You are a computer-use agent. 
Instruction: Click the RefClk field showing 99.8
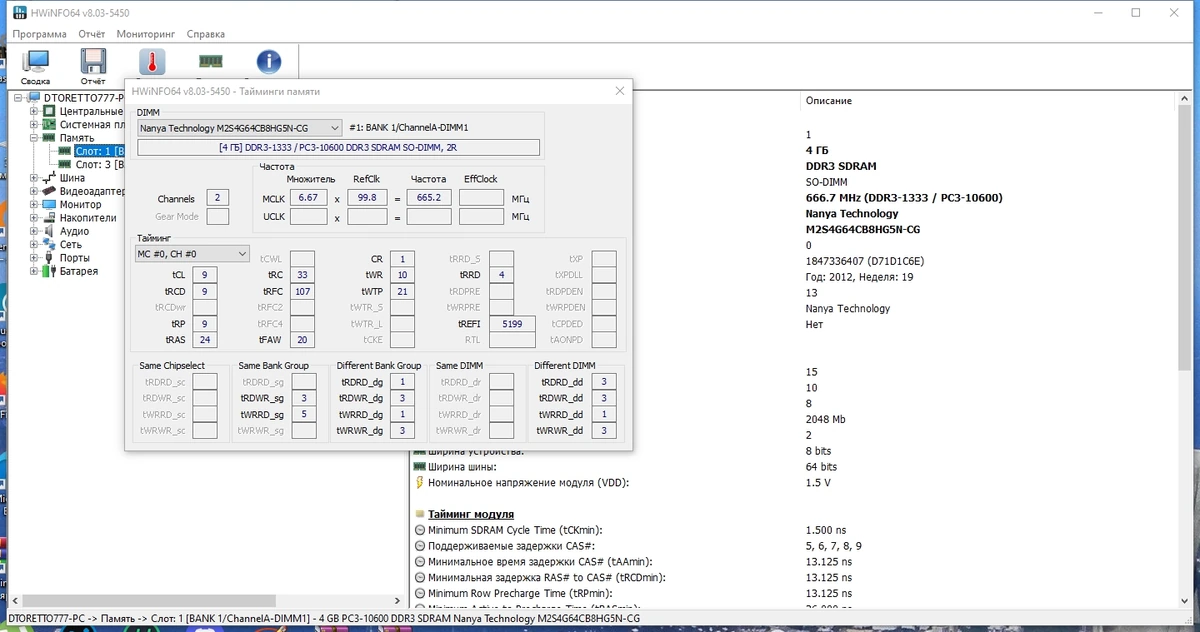367,197
